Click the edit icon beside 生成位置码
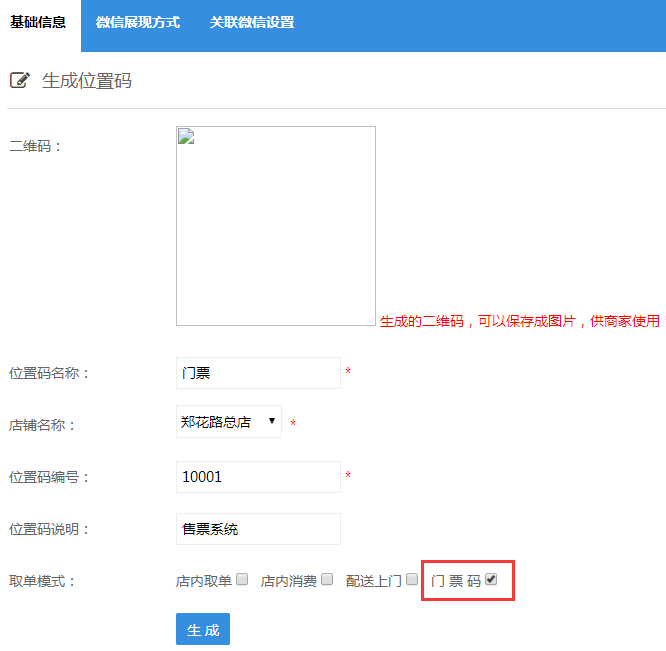The width and height of the screenshot is (666, 651). (x=20, y=80)
